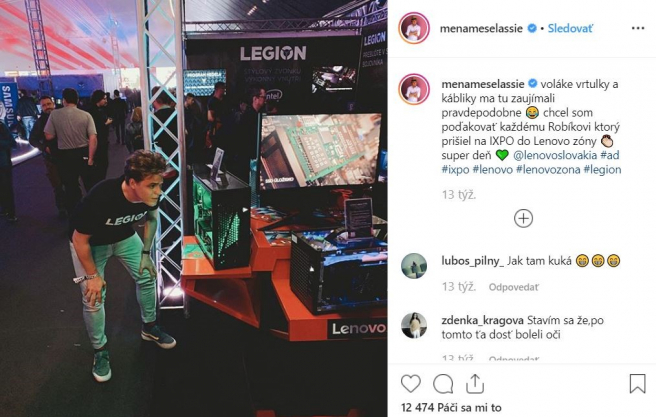
Task: Open lubos_pilny_ commenter avatar
Action: (x=414, y=266)
